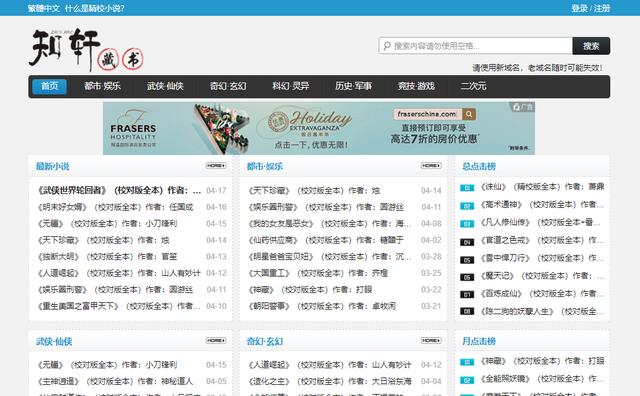Open the 科幻·灵异 category
Image resolution: width=640 pixels, height=396 pixels.
point(291,86)
